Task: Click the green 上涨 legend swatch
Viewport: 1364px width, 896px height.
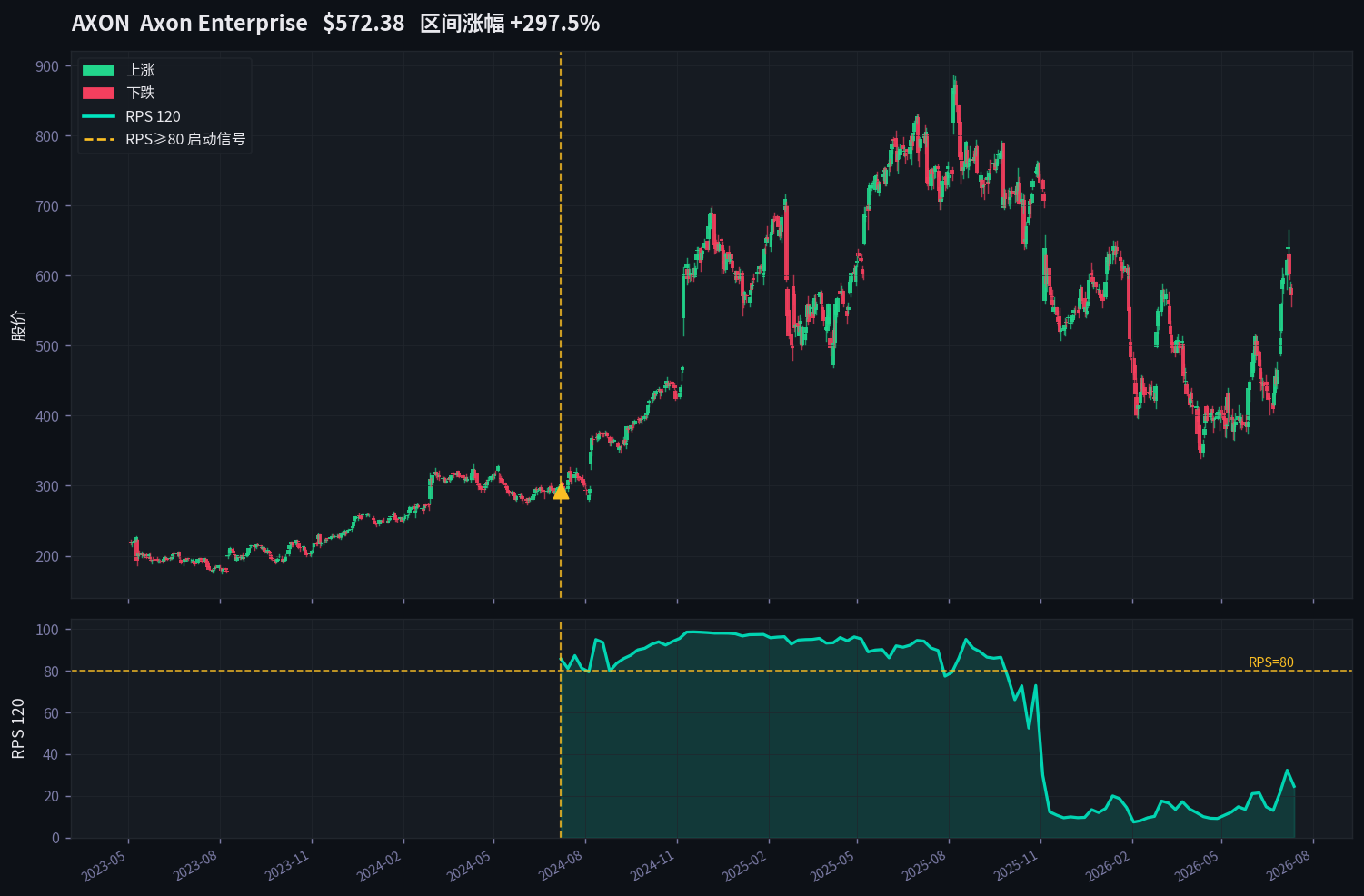Action: point(98,70)
